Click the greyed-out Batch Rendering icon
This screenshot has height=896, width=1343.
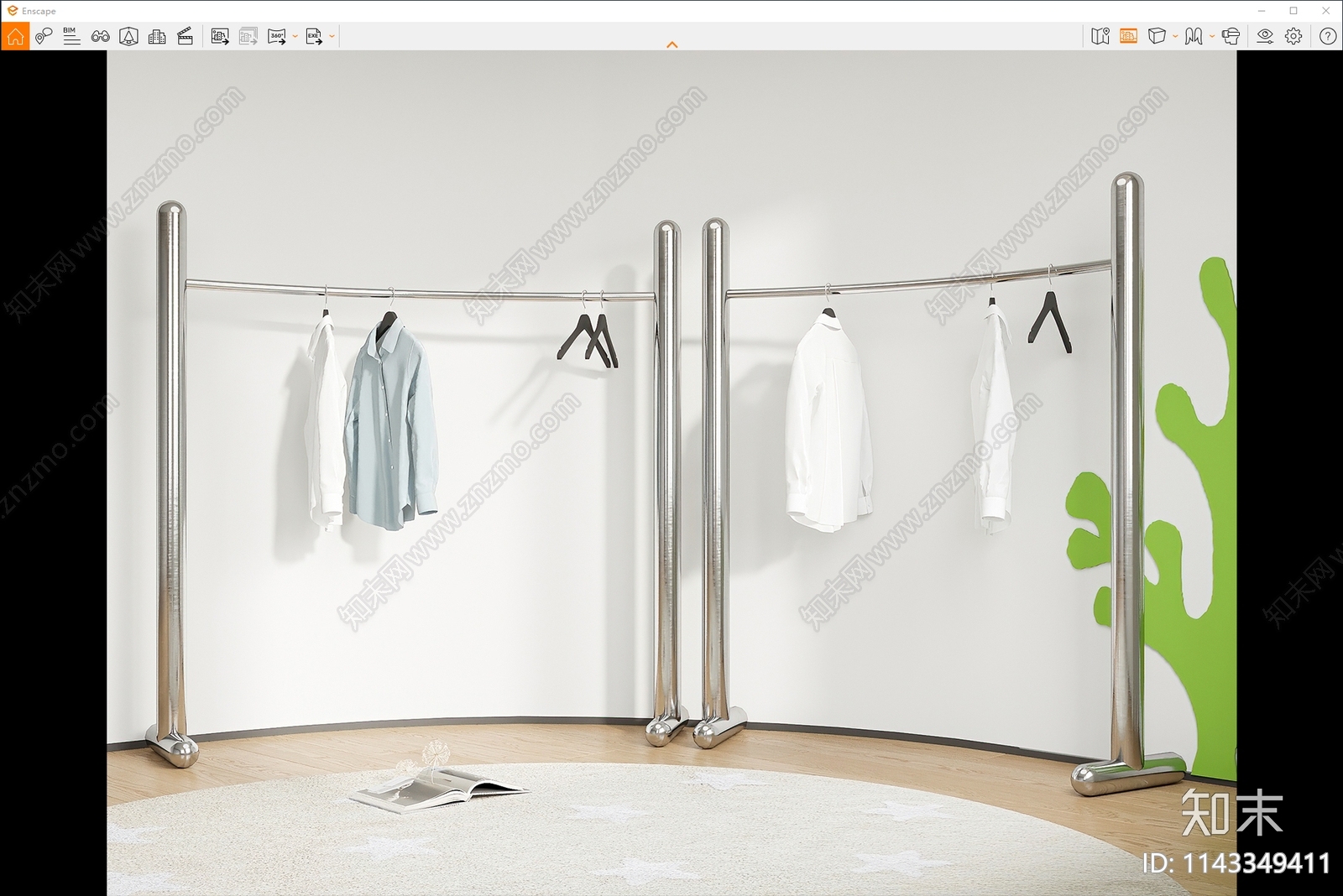coord(248,36)
